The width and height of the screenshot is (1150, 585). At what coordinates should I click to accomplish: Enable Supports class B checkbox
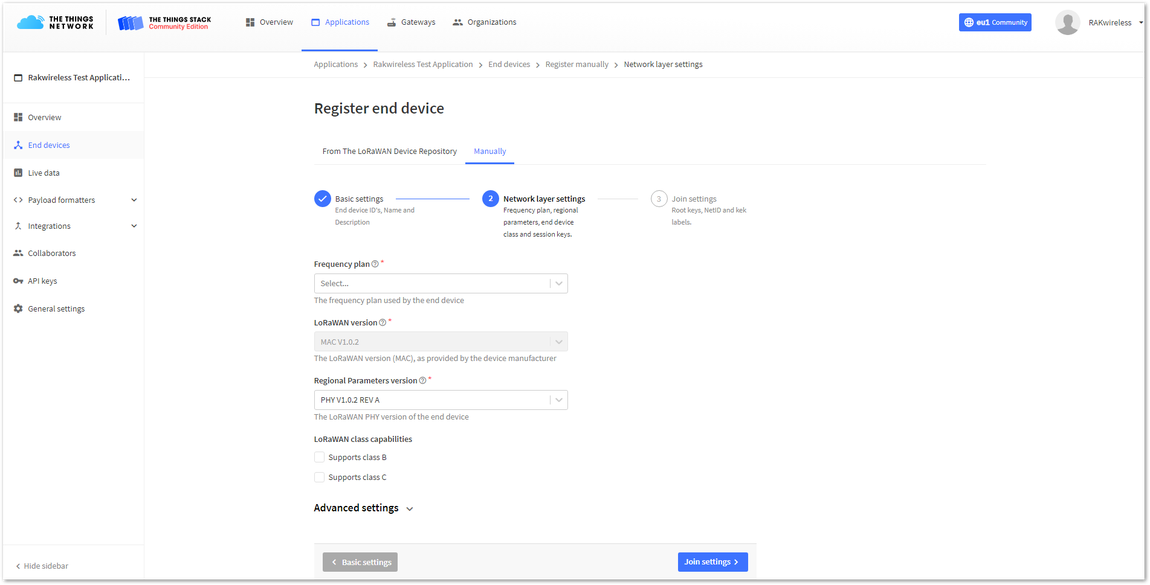click(319, 457)
